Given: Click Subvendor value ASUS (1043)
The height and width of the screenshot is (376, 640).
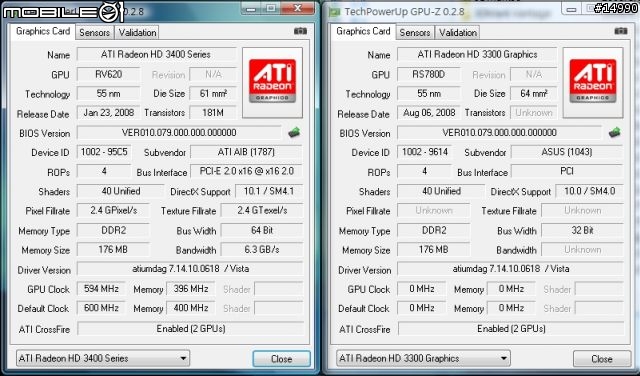Looking at the screenshot, I should 567,152.
